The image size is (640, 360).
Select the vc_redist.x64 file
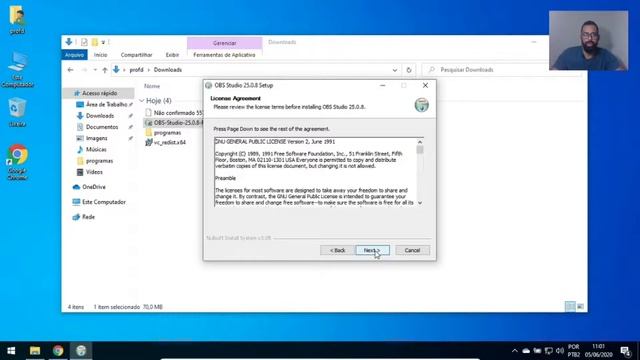[x=166, y=142]
